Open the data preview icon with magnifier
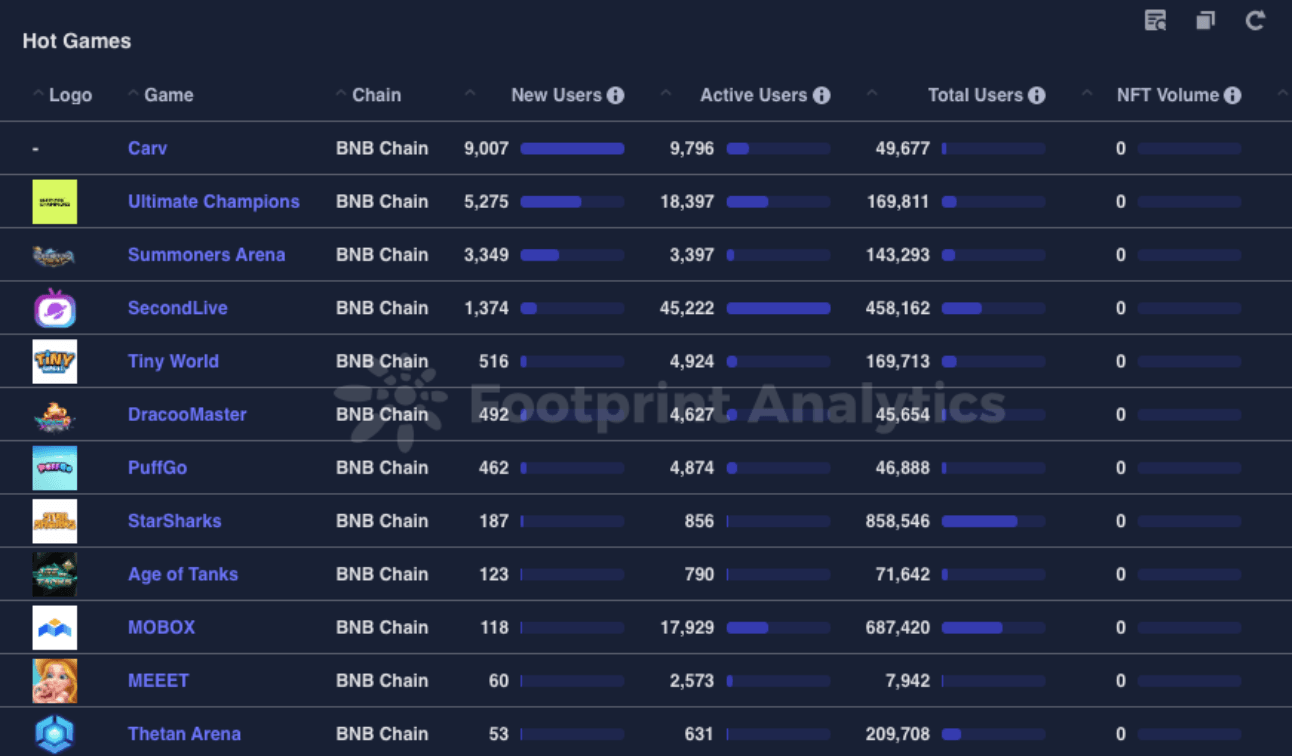The height and width of the screenshot is (756, 1292). pos(1156,20)
